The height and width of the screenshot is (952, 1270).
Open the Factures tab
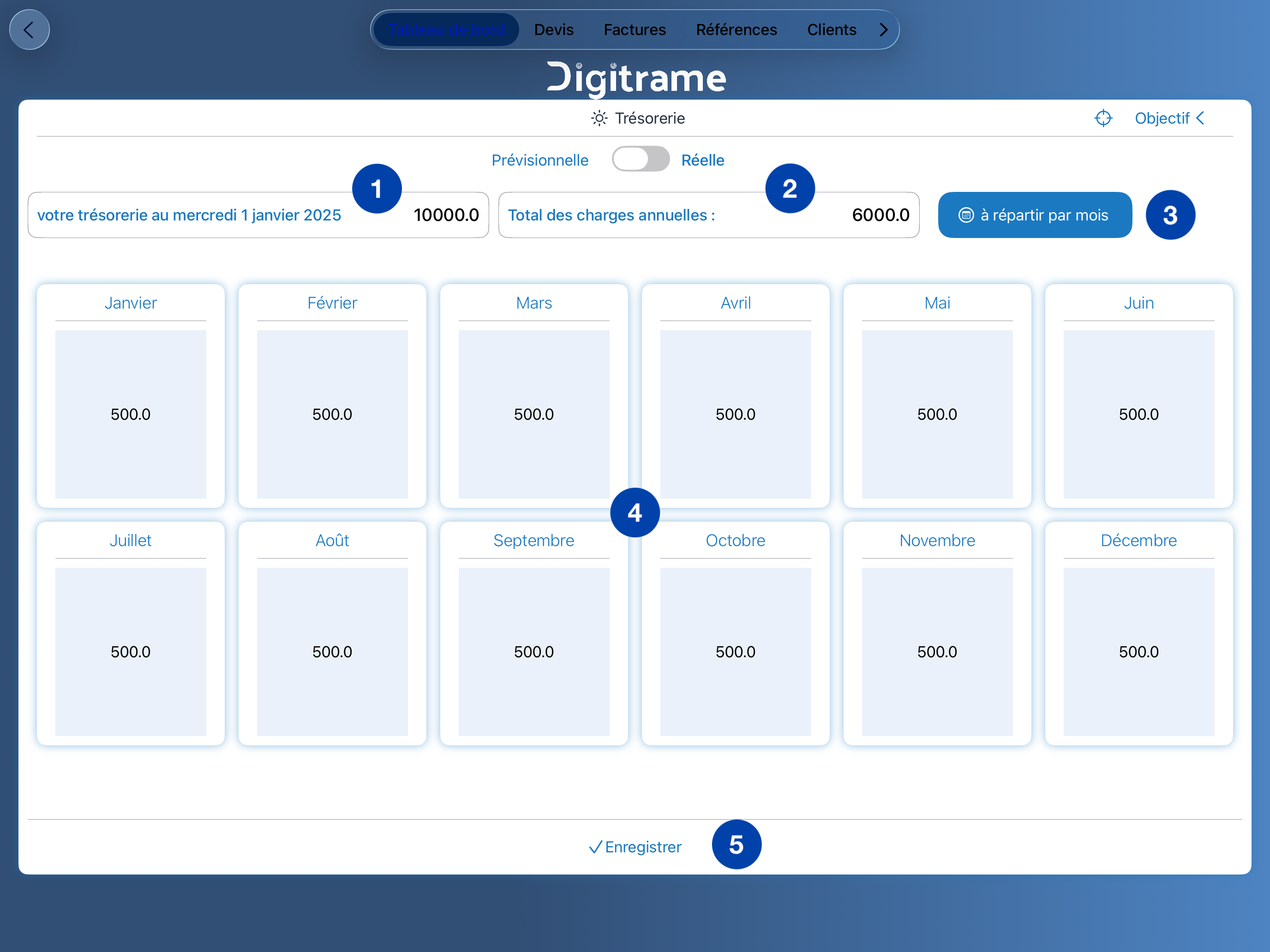click(635, 30)
